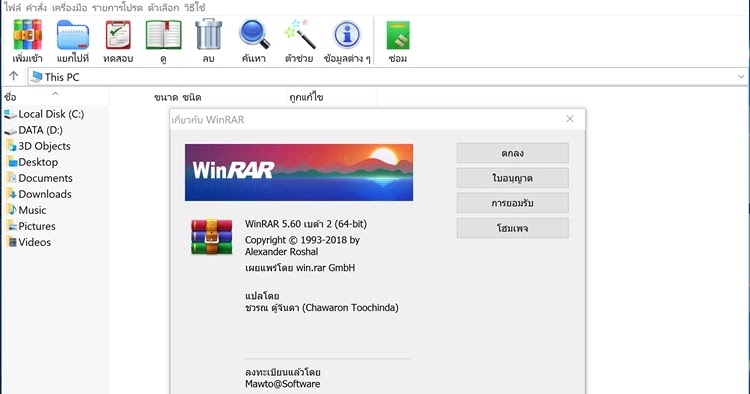This screenshot has width=750, height=394.
Task: Select the Music folder icon
Action: pos(11,210)
